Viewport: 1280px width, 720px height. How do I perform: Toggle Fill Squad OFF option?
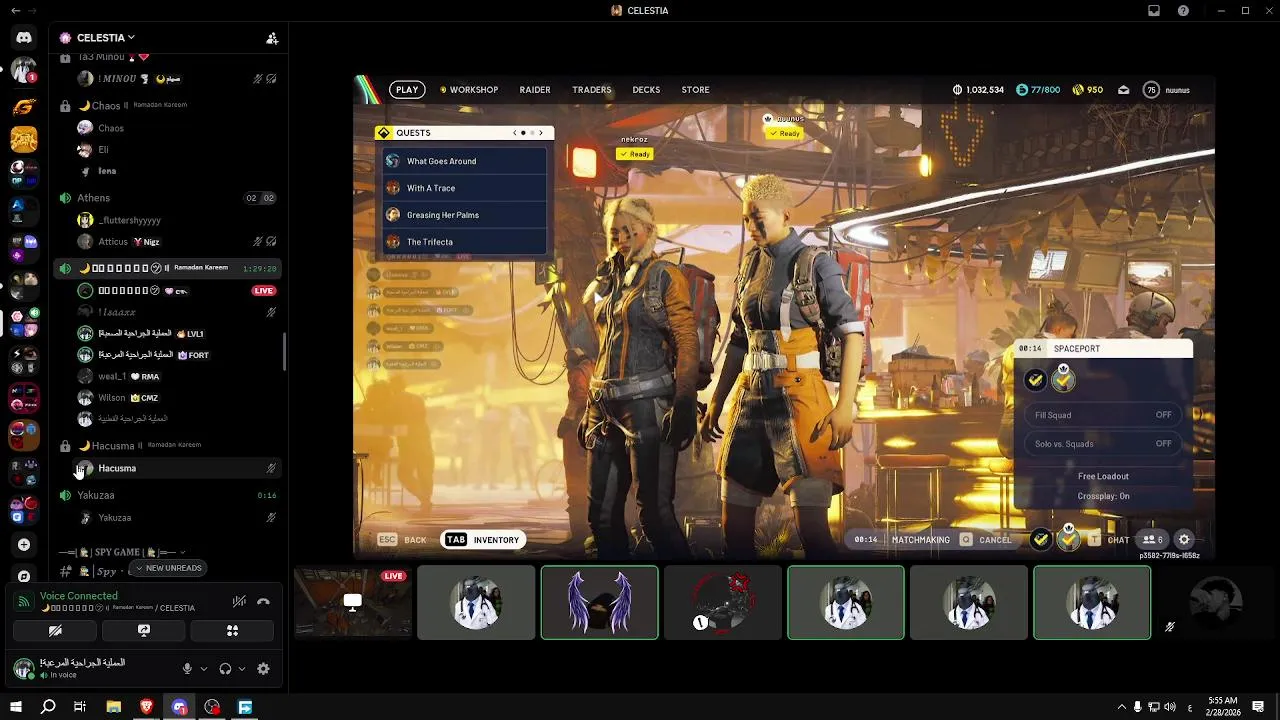pyautogui.click(x=1101, y=415)
